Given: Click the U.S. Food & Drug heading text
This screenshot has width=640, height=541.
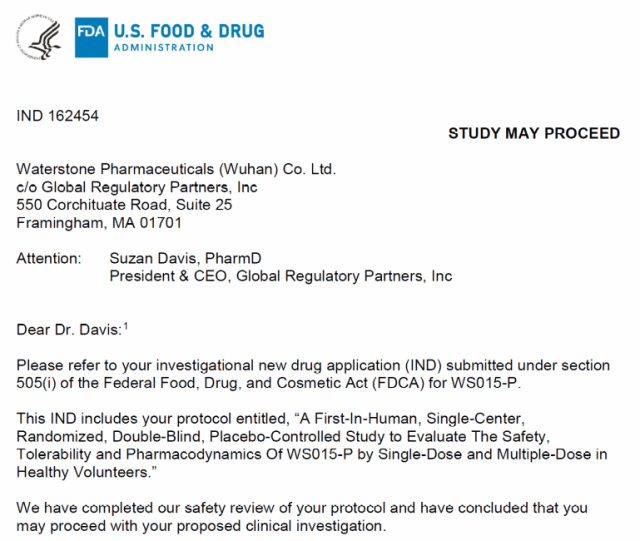Looking at the screenshot, I should [188, 31].
